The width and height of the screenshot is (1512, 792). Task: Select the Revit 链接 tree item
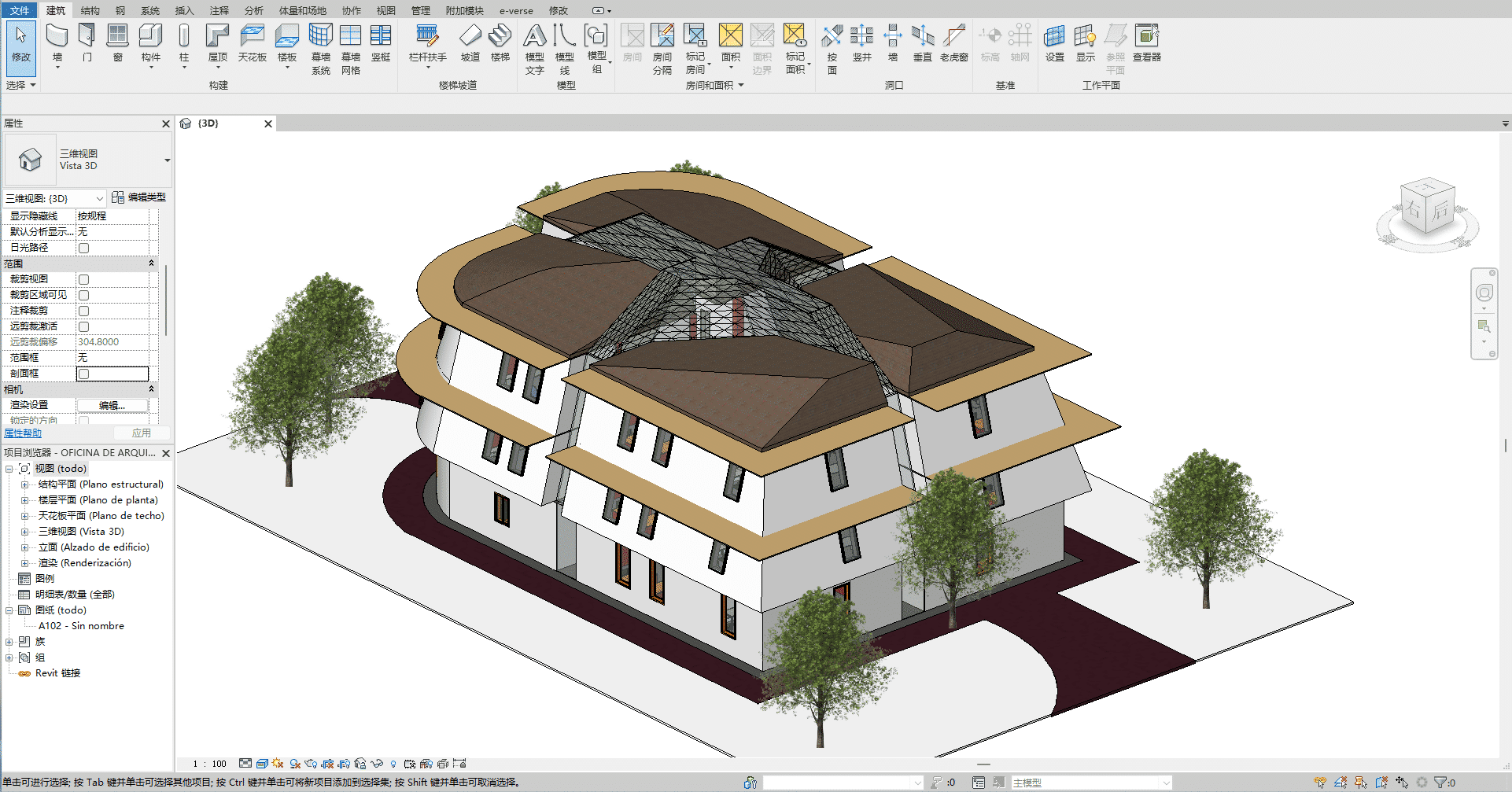tap(57, 673)
